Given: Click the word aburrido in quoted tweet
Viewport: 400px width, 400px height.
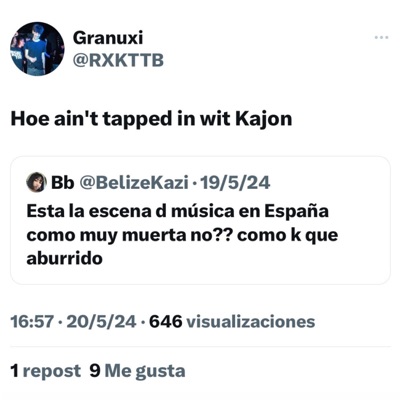Looking at the screenshot, I should [x=64, y=258].
